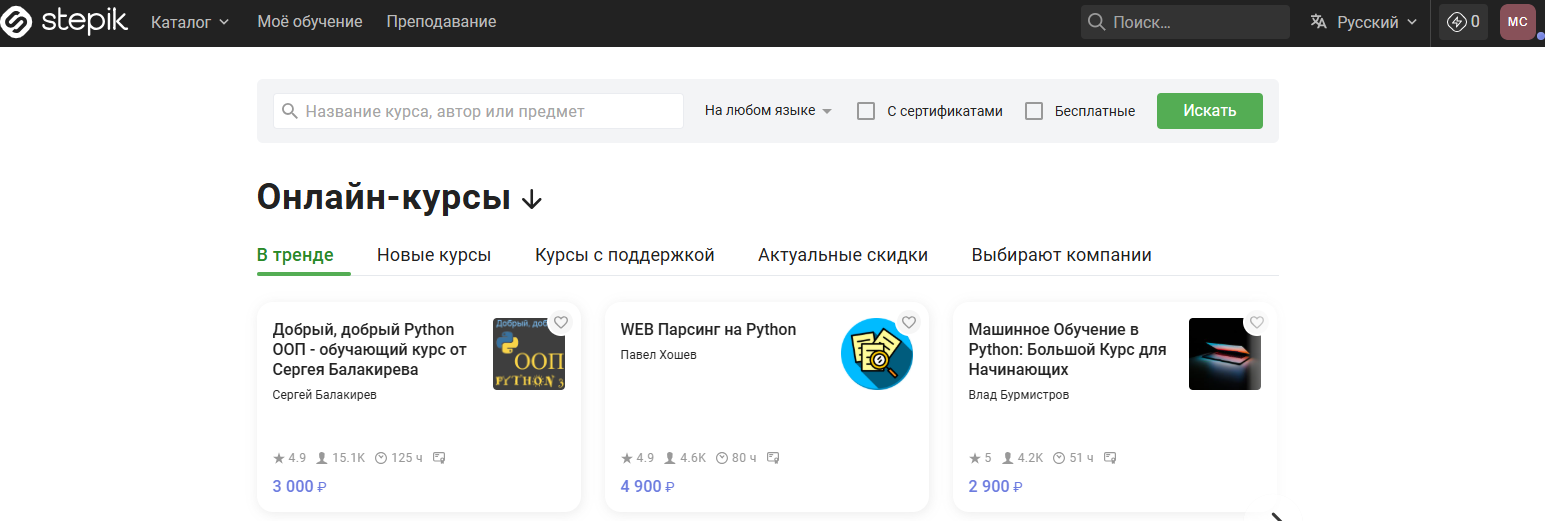This screenshot has width=1545, height=521.
Task: Favorite the Машинное Обучение в Python course
Action: point(1257,322)
